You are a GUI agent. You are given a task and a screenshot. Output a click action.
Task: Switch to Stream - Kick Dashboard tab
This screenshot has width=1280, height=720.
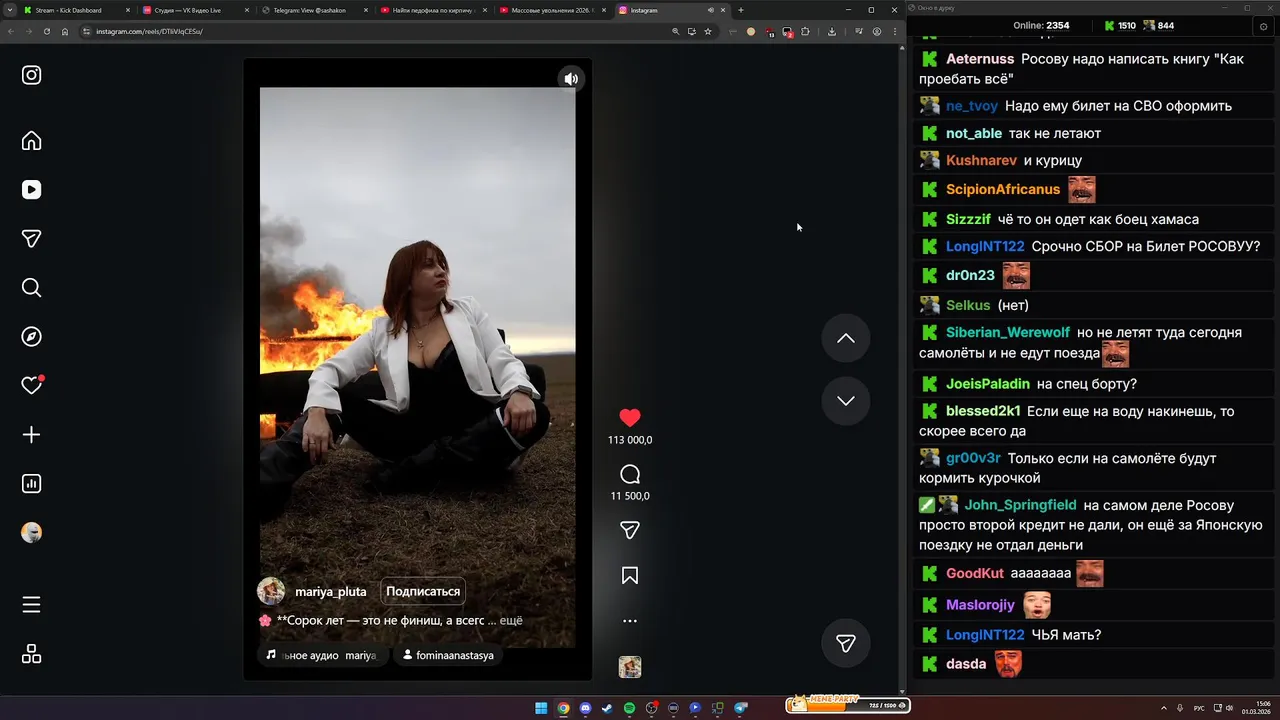(77, 10)
